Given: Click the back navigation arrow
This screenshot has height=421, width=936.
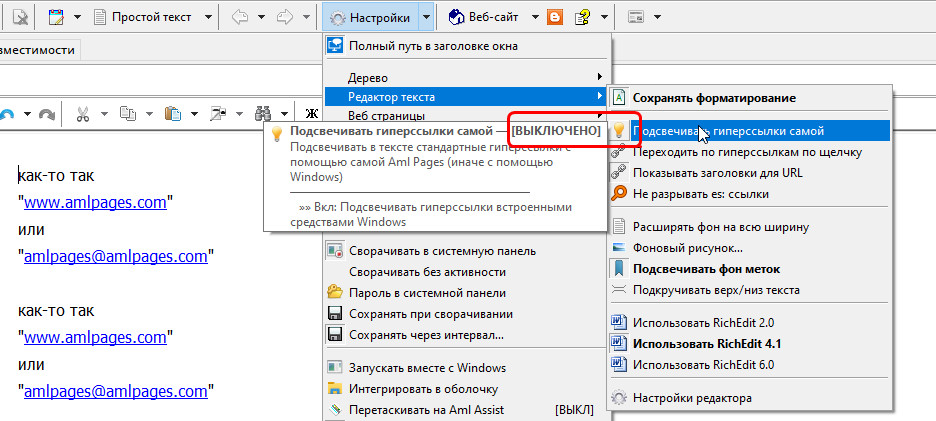Looking at the screenshot, I should point(240,17).
